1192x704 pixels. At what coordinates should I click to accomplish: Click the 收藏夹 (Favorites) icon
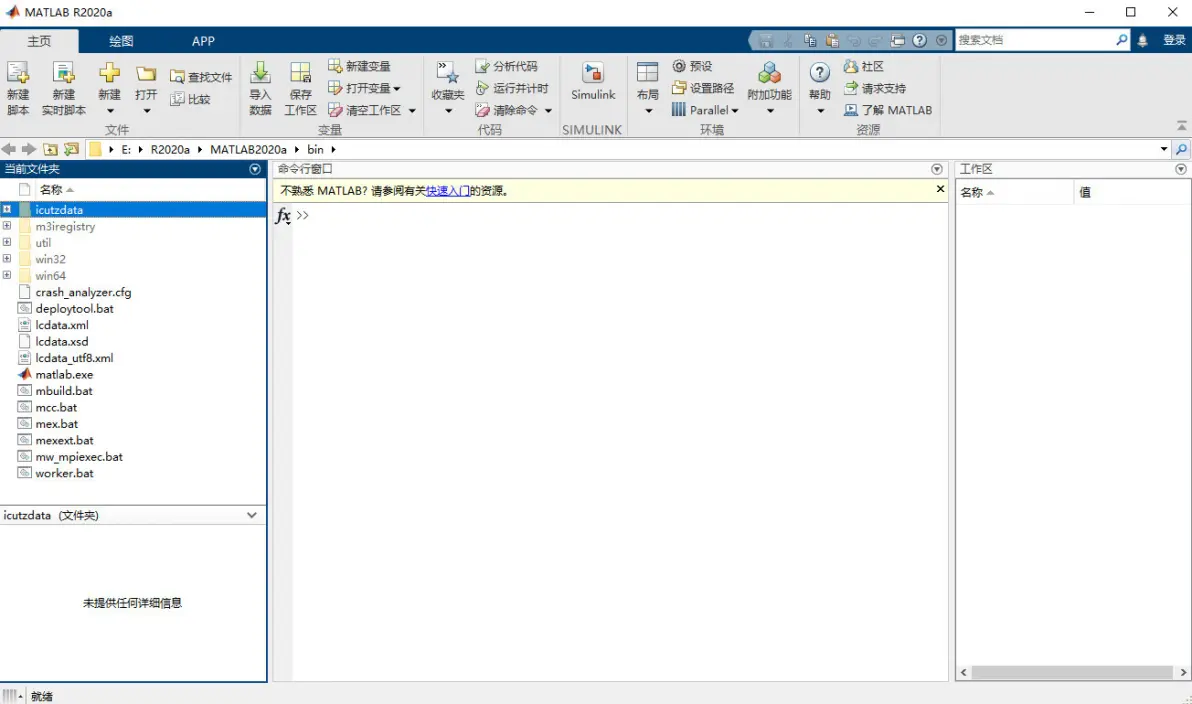click(448, 73)
